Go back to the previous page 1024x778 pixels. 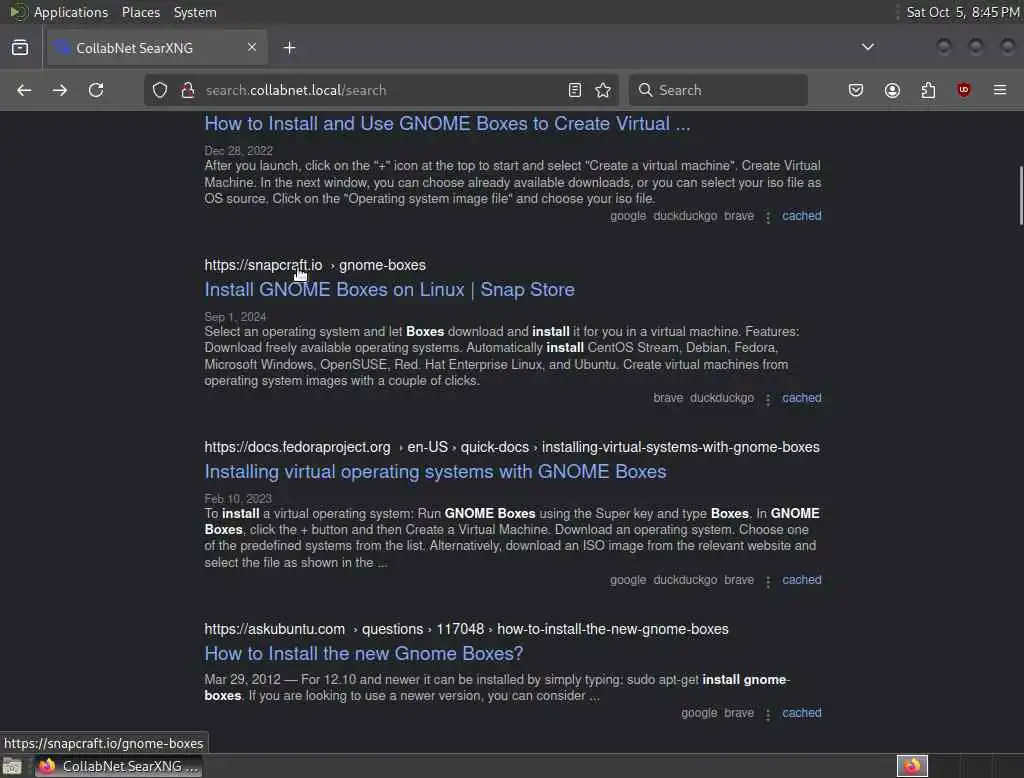(24, 90)
